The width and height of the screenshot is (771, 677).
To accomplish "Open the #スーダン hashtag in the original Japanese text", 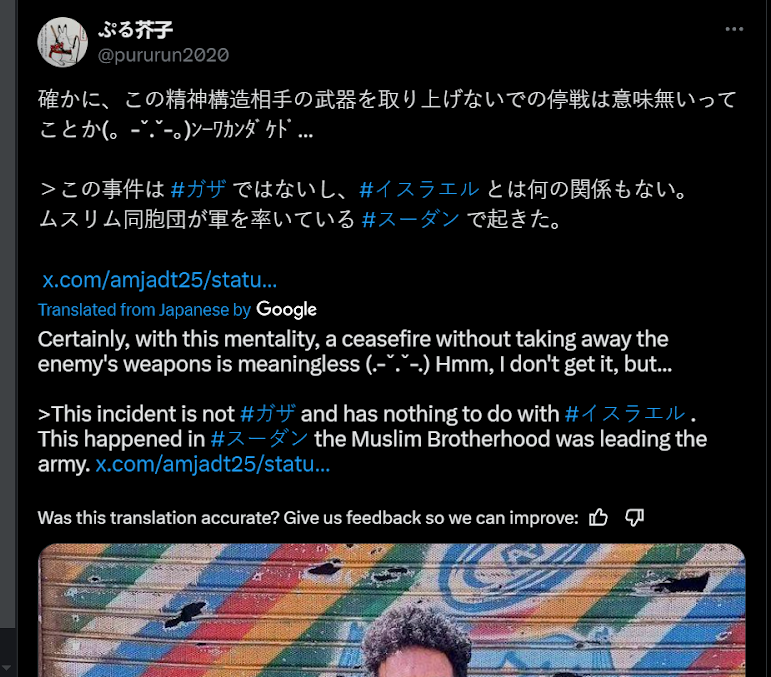I will click(411, 219).
